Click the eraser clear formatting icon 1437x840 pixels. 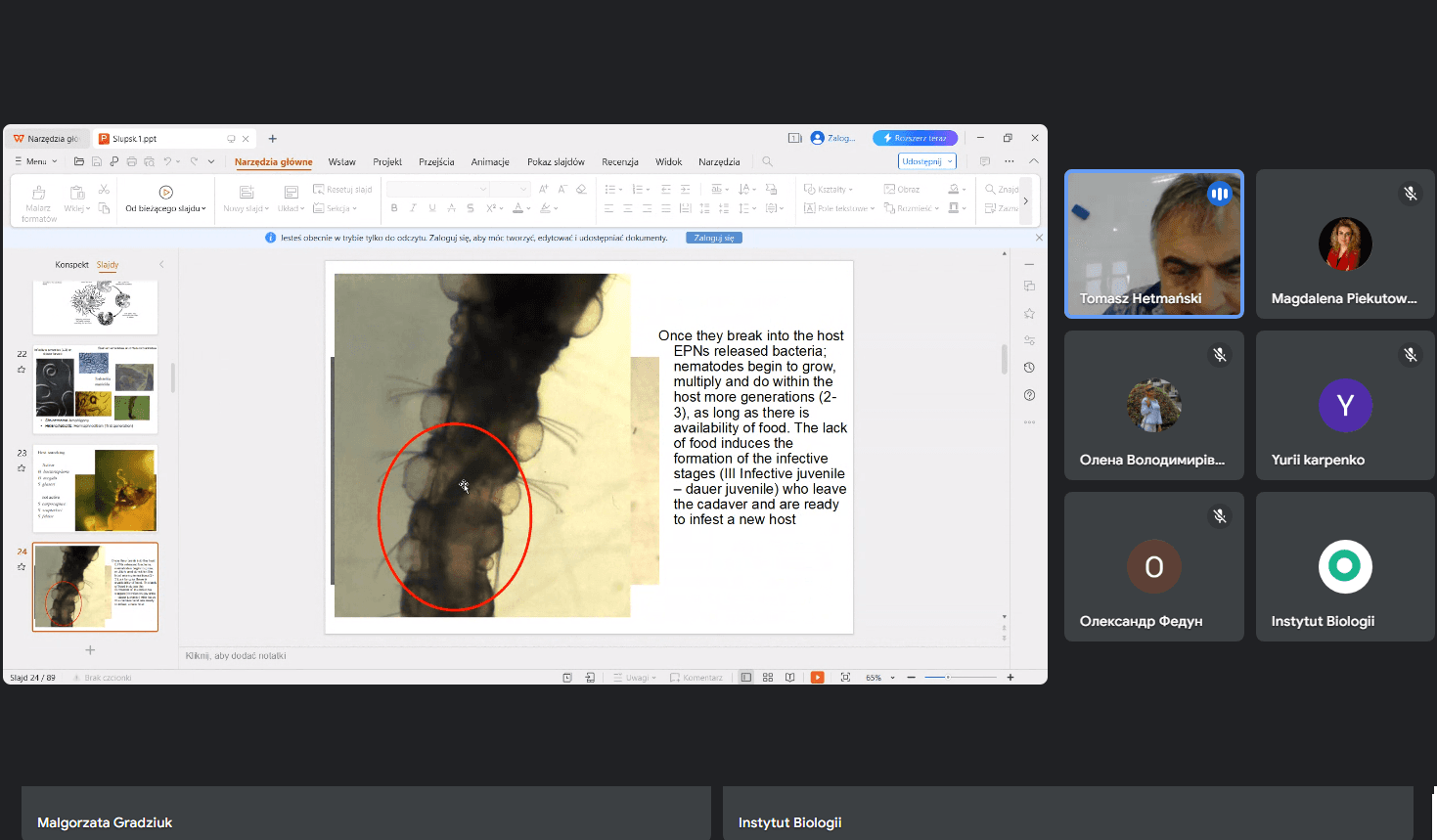pyautogui.click(x=581, y=189)
